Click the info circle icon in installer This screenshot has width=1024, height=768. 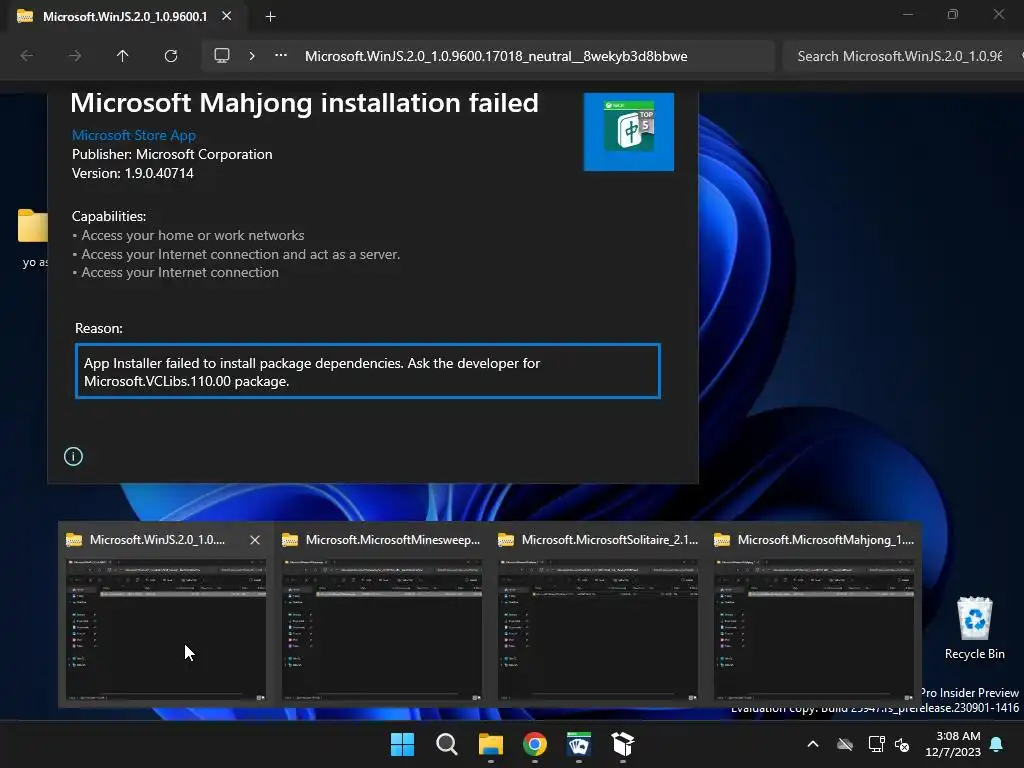coord(73,456)
